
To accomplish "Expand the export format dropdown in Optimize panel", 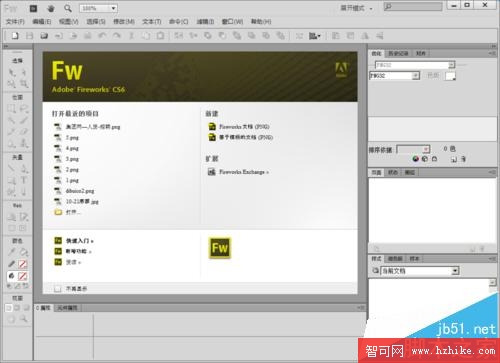I will pyautogui.click(x=394, y=76).
